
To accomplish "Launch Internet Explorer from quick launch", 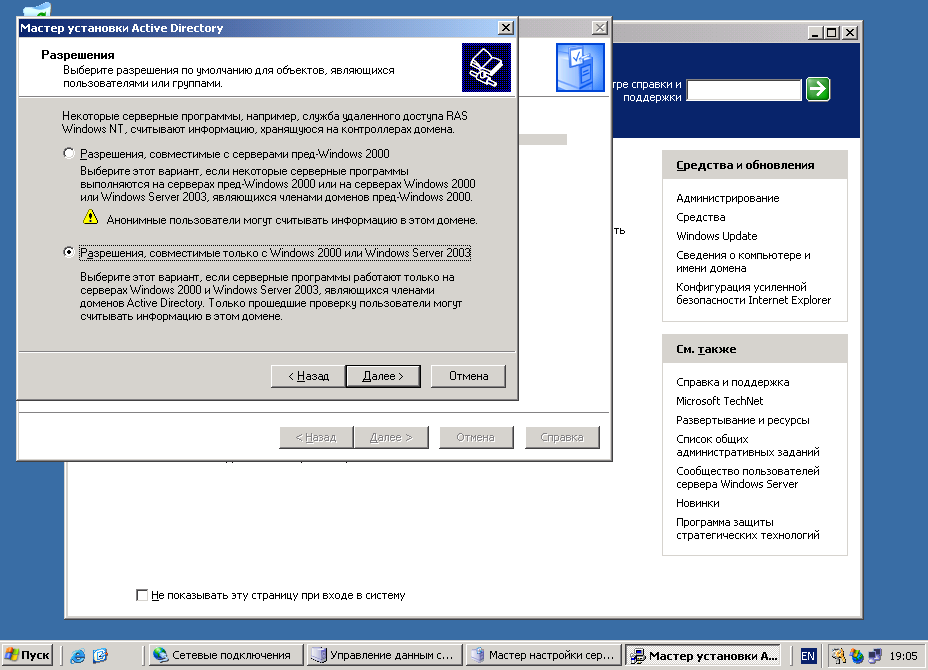I will [x=78, y=655].
